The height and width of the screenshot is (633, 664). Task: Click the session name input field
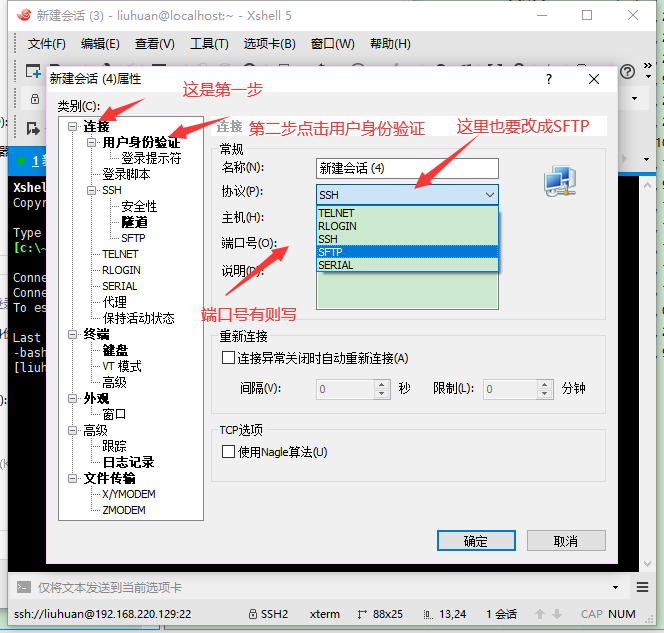(x=407, y=169)
